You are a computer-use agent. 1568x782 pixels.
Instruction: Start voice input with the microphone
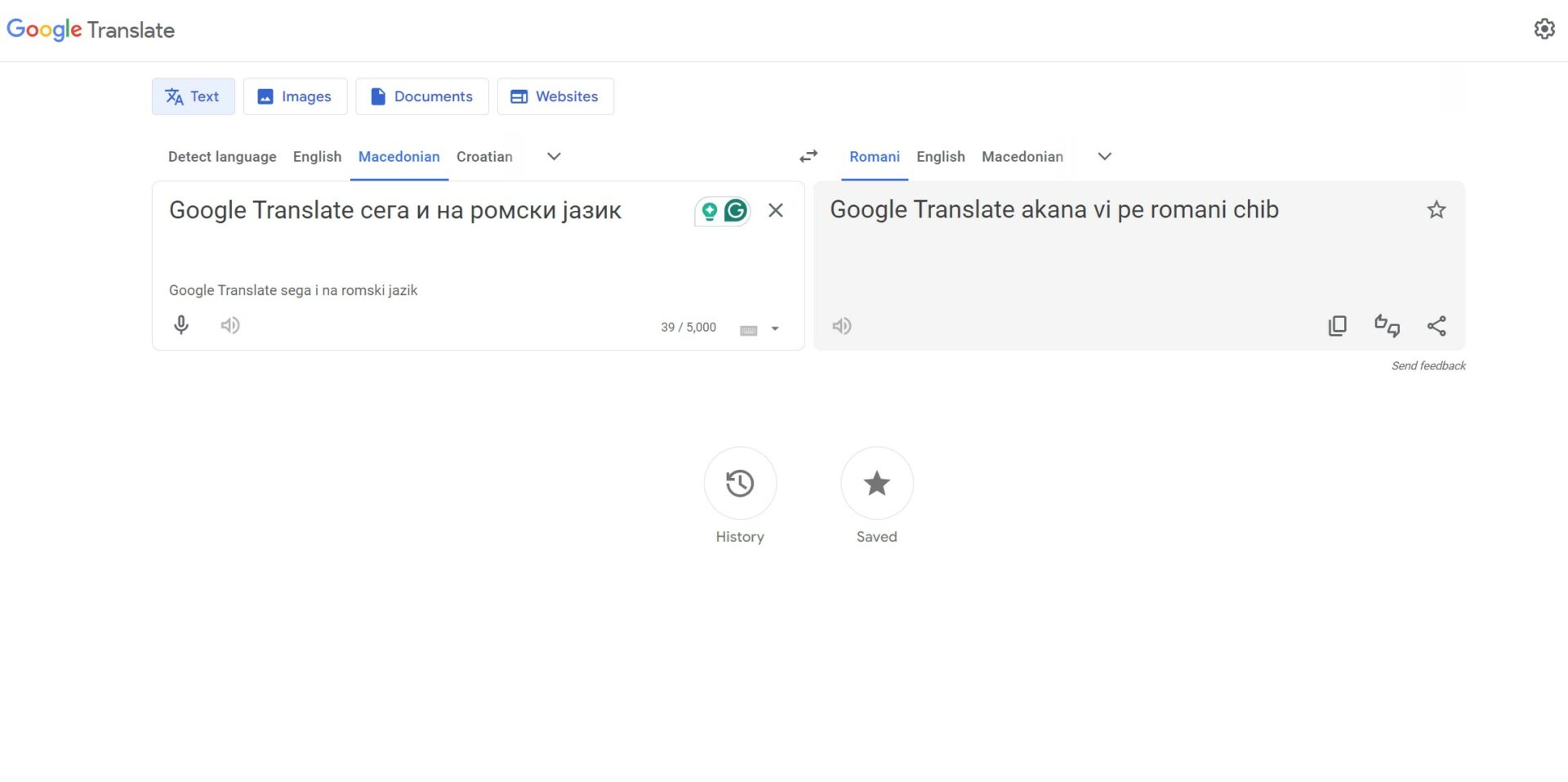[x=181, y=325]
